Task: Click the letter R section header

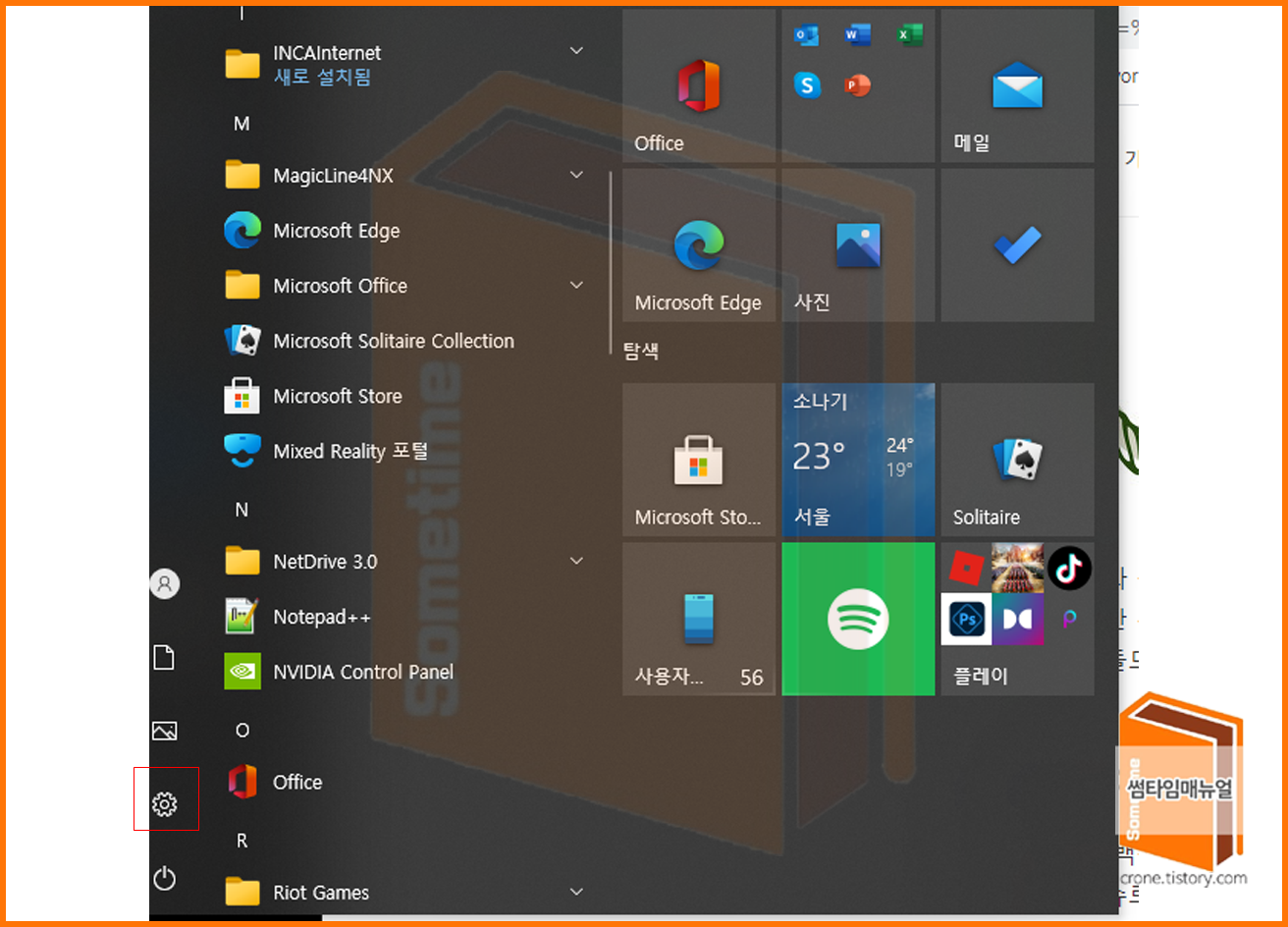Action: 241,841
